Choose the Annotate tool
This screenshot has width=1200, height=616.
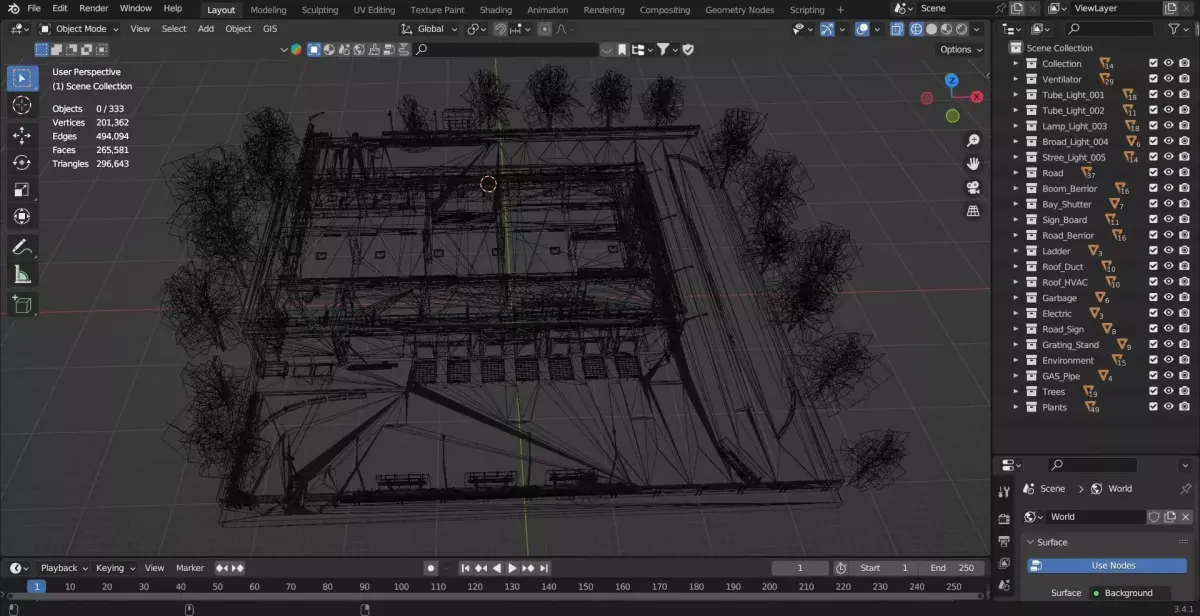pos(22,246)
